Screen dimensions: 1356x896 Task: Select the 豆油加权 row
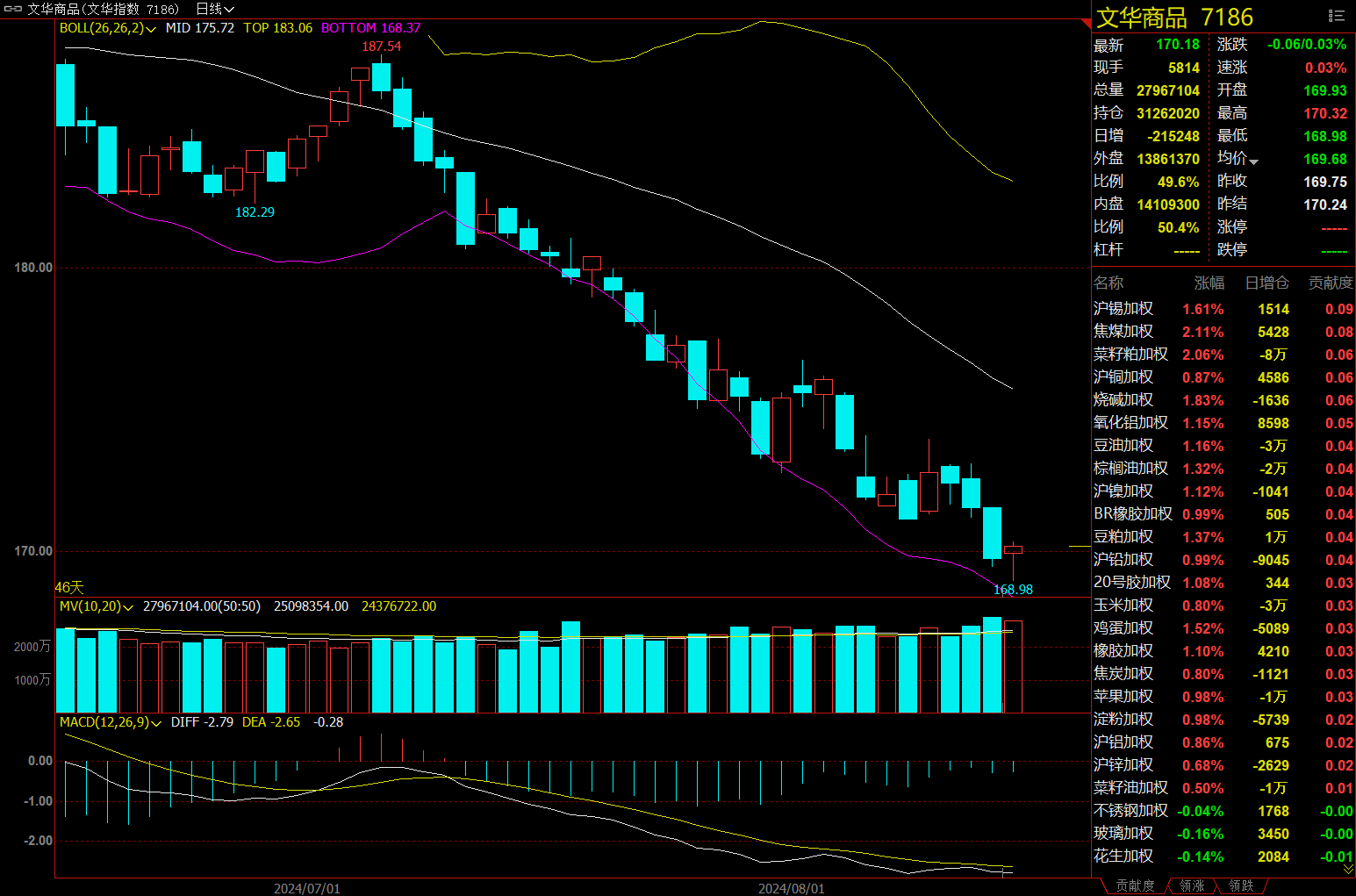click(1223, 446)
